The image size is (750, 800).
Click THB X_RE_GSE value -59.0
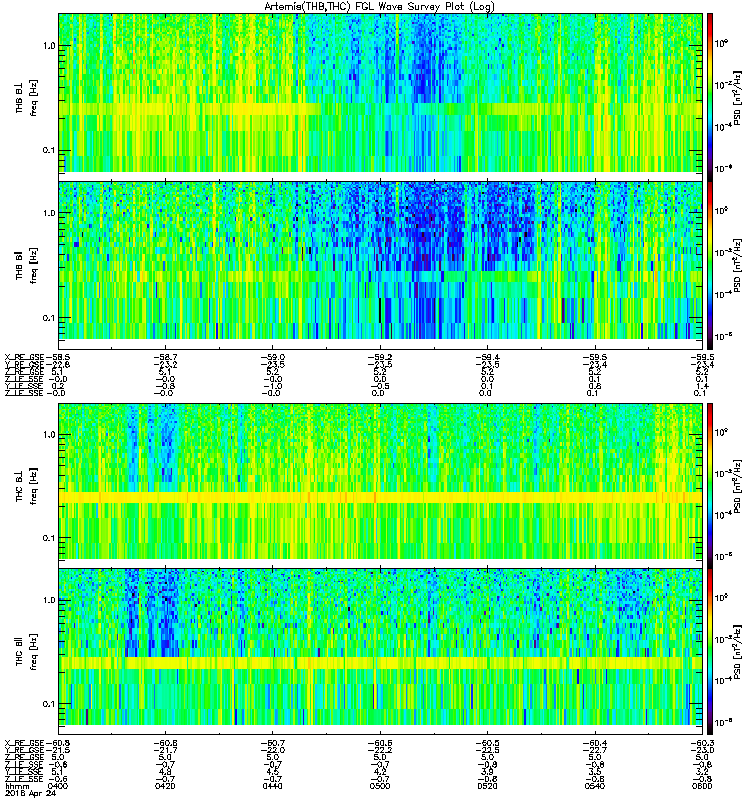point(272,357)
